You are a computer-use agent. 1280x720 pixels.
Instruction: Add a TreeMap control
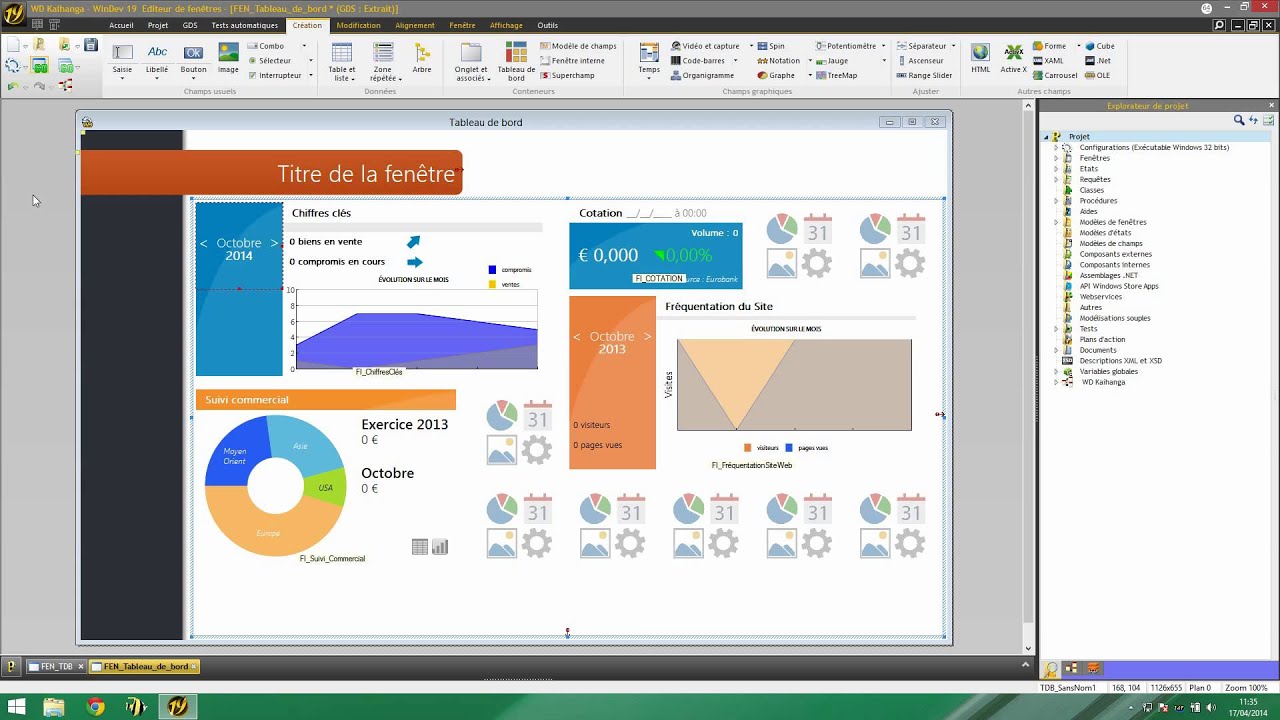click(836, 75)
